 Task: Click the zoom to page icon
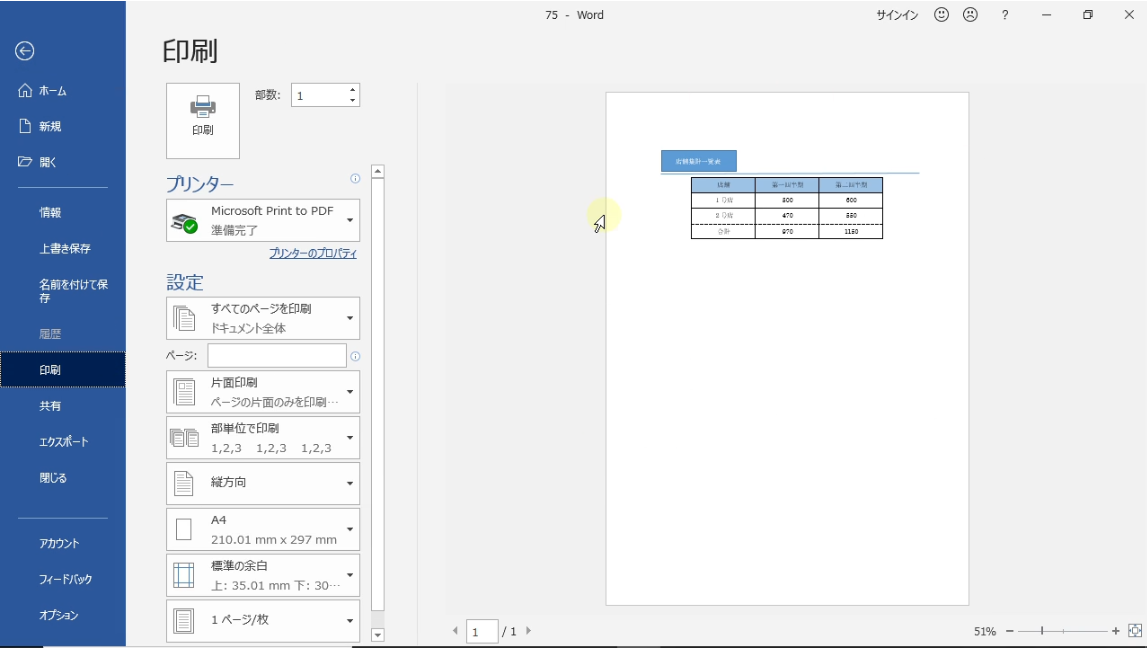click(1134, 631)
